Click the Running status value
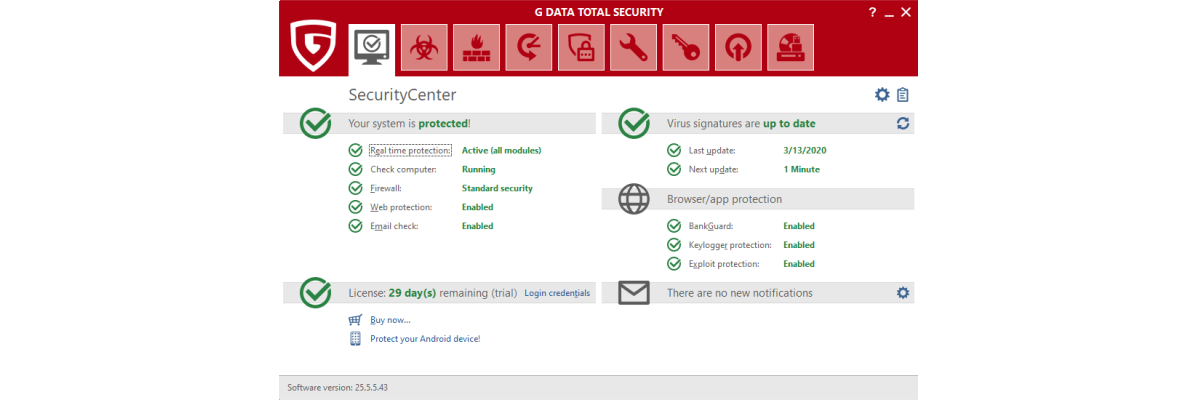Image resolution: width=1200 pixels, height=400 pixels. (479, 169)
